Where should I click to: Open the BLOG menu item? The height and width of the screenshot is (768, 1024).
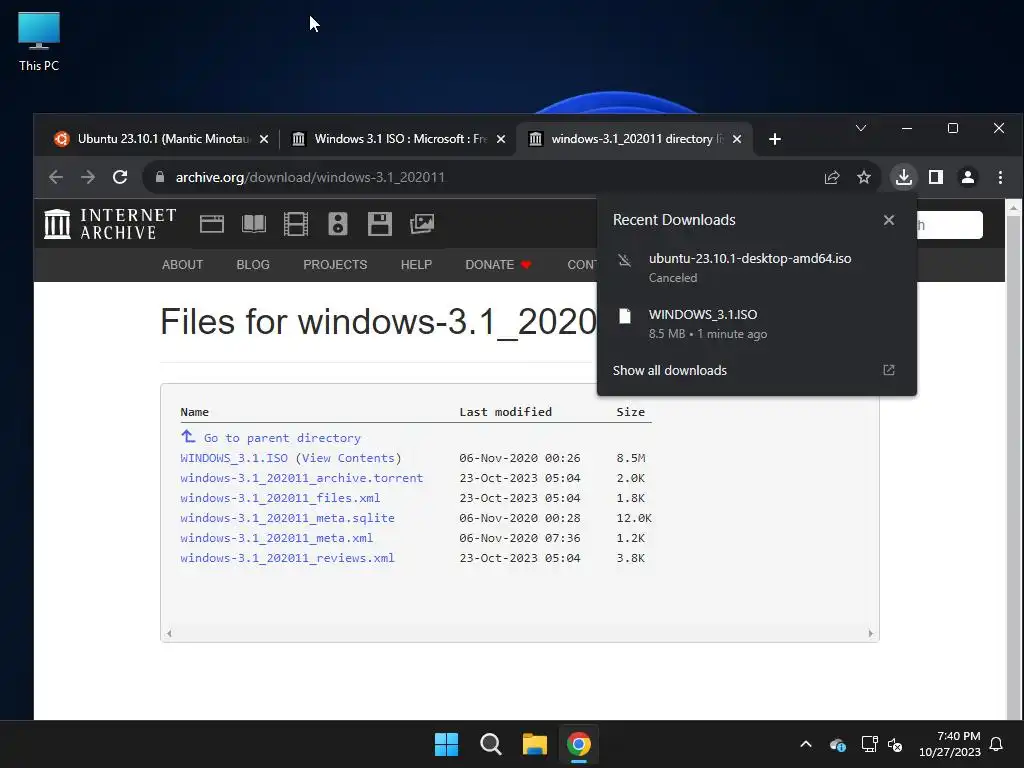(253, 264)
